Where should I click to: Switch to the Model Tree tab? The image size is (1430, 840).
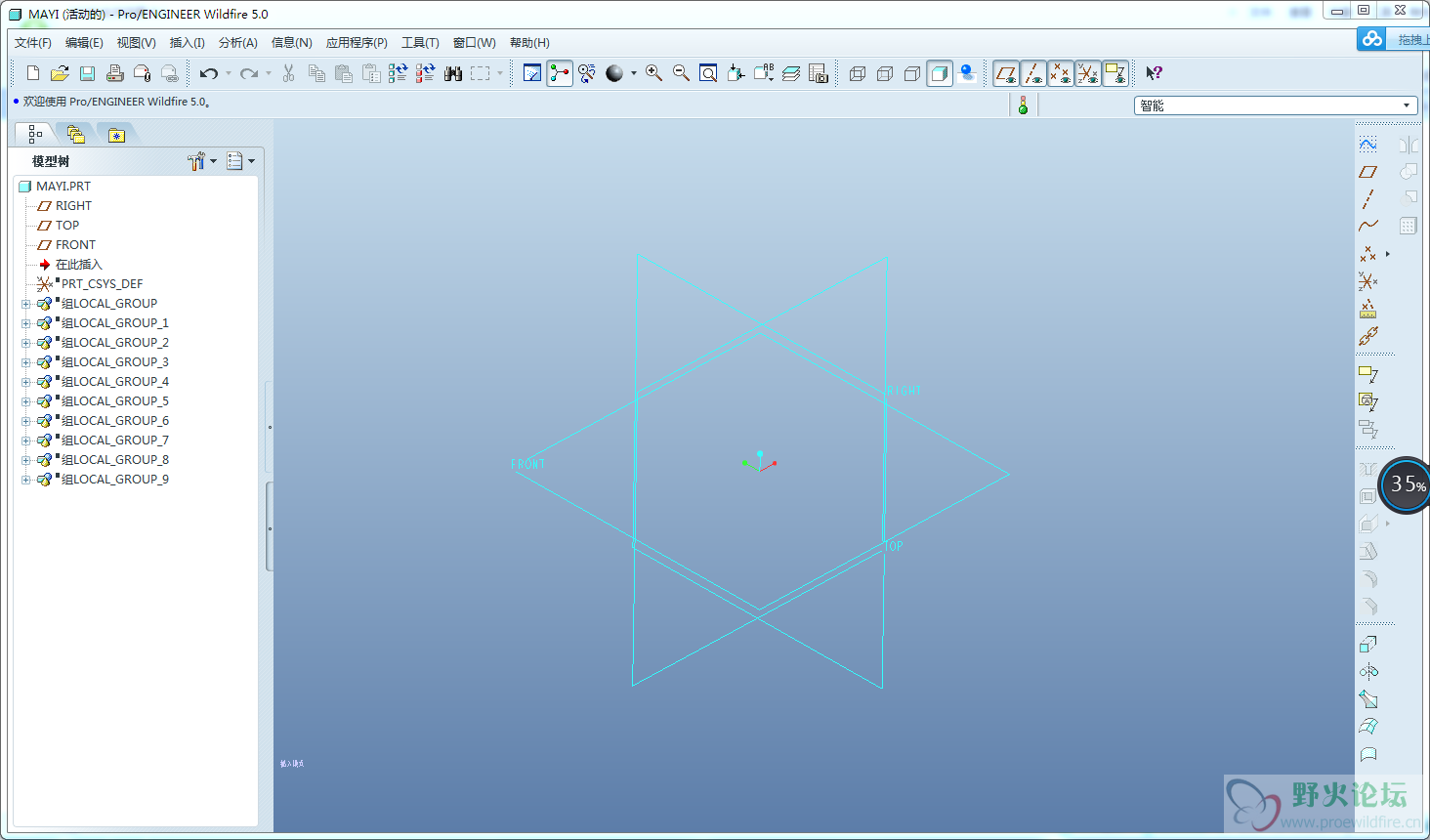[35, 134]
